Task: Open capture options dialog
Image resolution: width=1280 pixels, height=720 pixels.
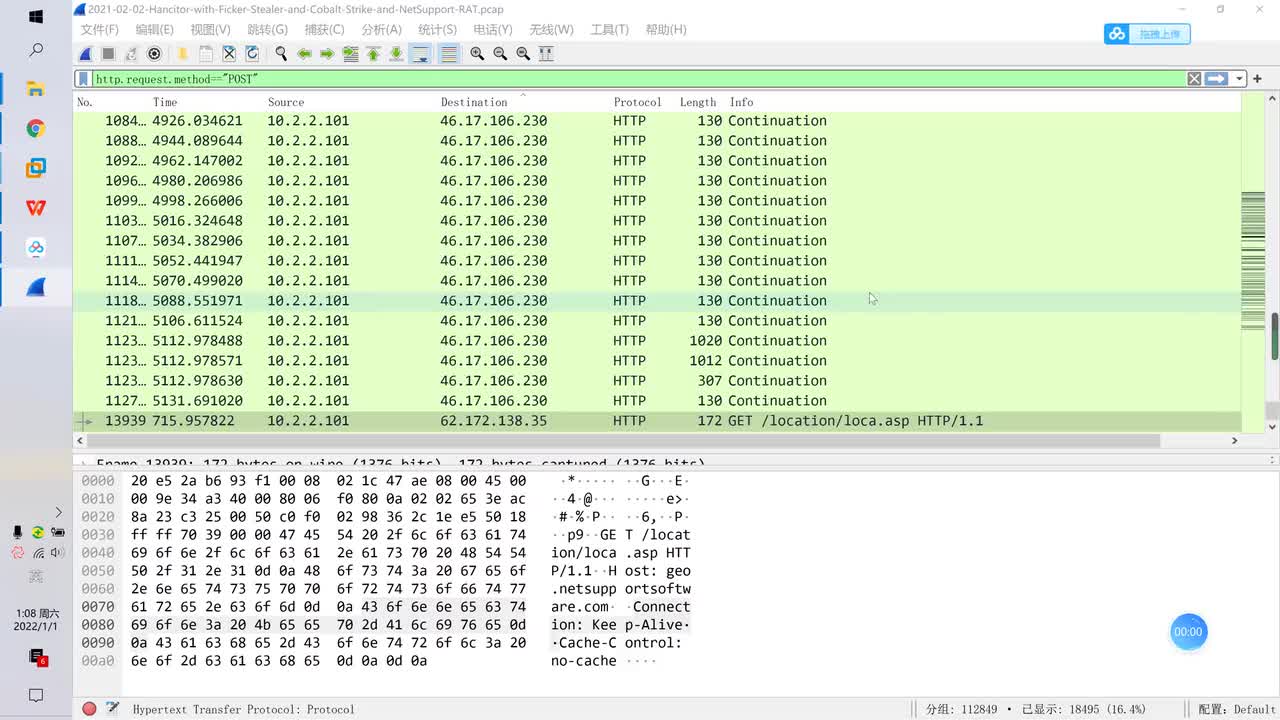Action: tap(154, 54)
